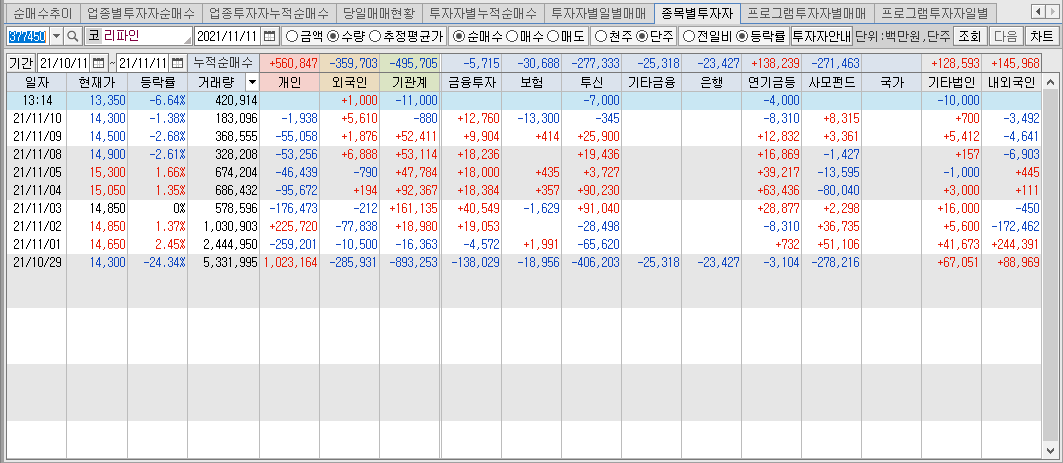
Task: Switch to the 순매수추이 tab
Action: [43, 12]
